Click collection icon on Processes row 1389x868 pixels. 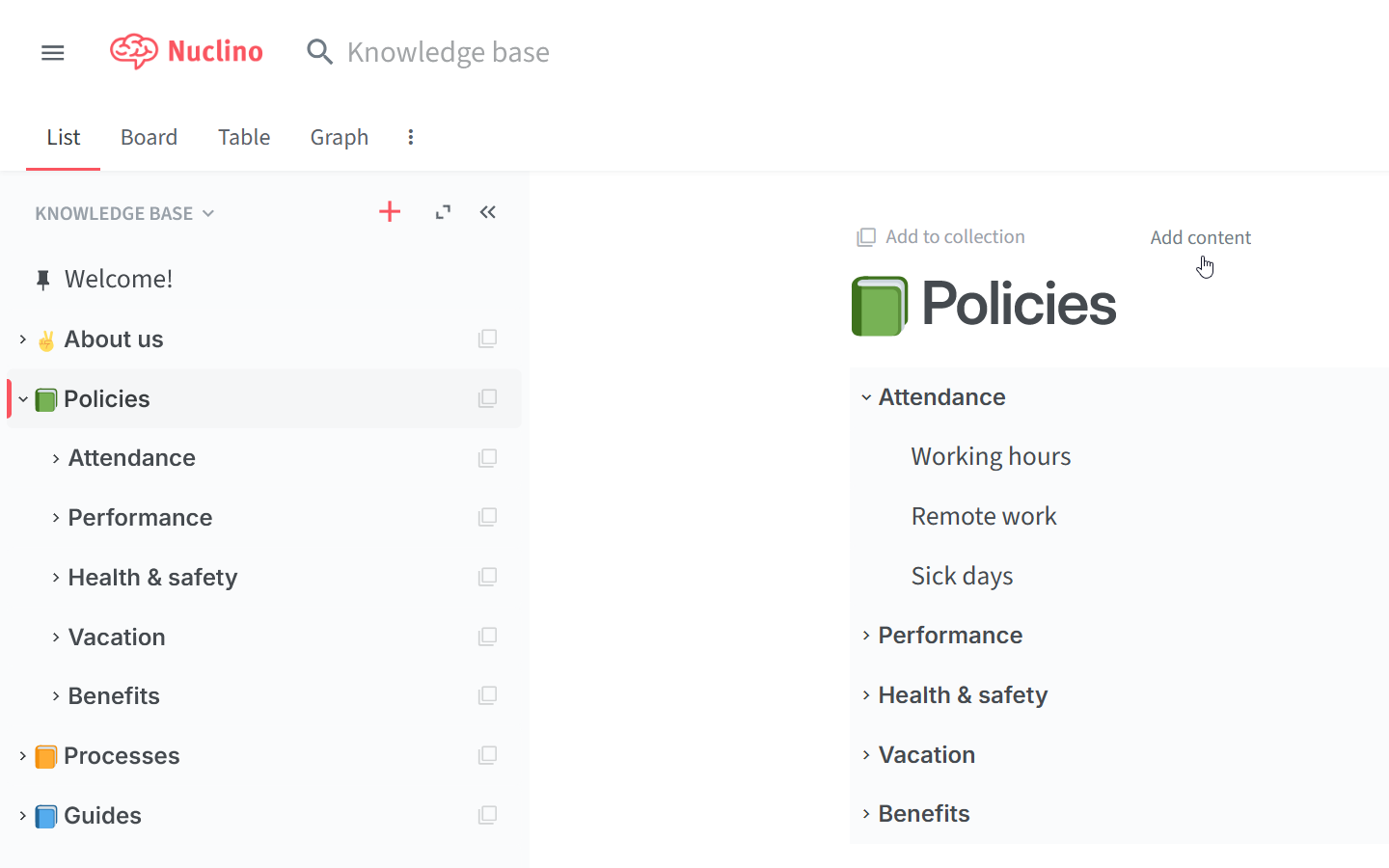(x=488, y=755)
